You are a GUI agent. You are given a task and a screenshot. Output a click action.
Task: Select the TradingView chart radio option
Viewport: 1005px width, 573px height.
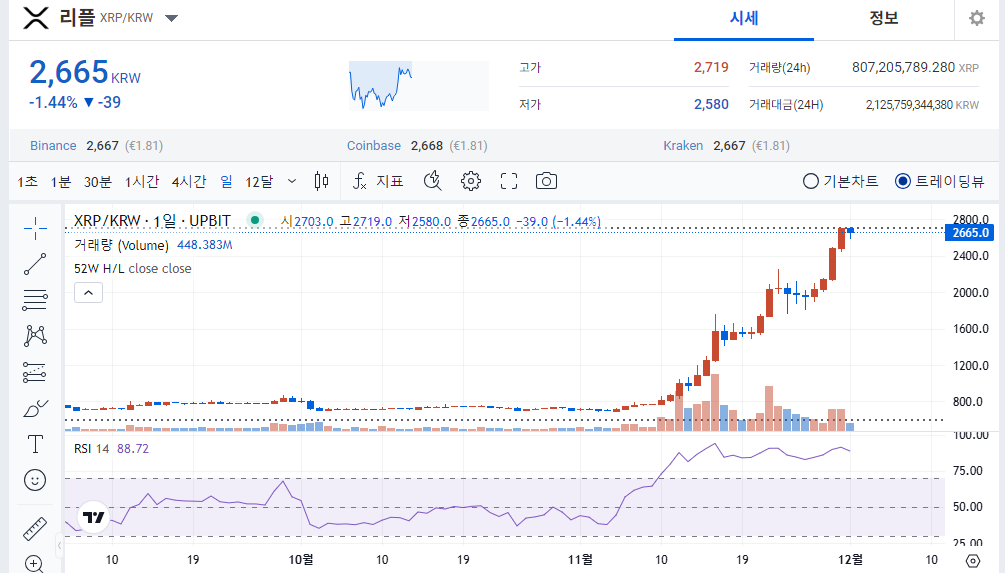939,181
